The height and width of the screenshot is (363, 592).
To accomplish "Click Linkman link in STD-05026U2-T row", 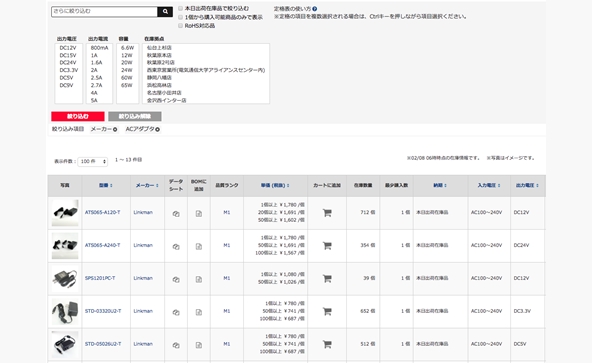I will tap(143, 344).
